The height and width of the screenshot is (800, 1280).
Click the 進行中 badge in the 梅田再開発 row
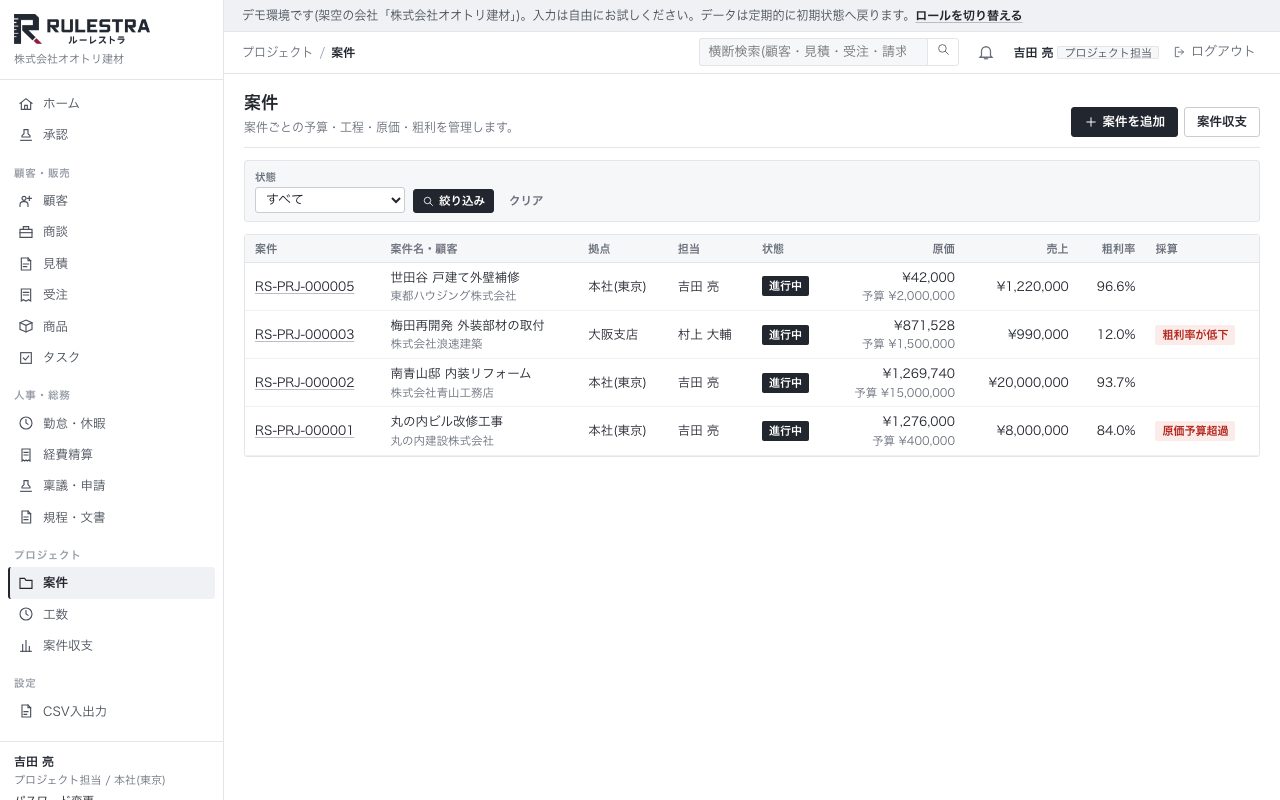click(785, 335)
